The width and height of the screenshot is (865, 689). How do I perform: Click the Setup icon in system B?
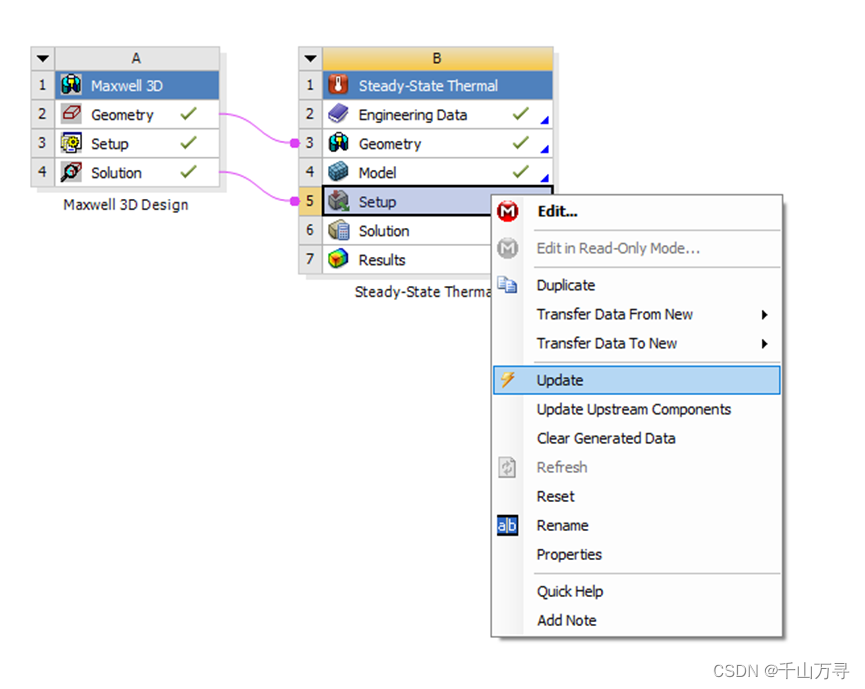pyautogui.click(x=338, y=201)
